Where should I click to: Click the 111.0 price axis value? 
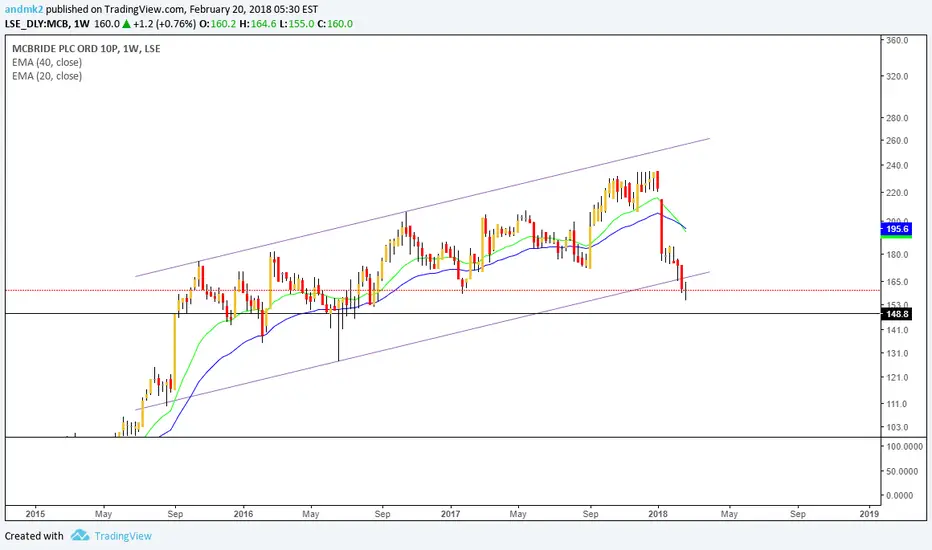tap(897, 404)
